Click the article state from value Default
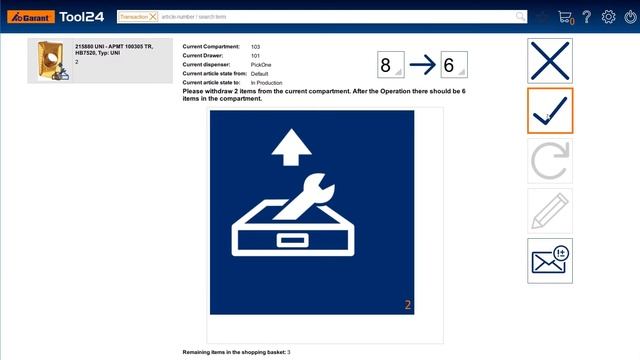This screenshot has width=640, height=360. (x=259, y=74)
